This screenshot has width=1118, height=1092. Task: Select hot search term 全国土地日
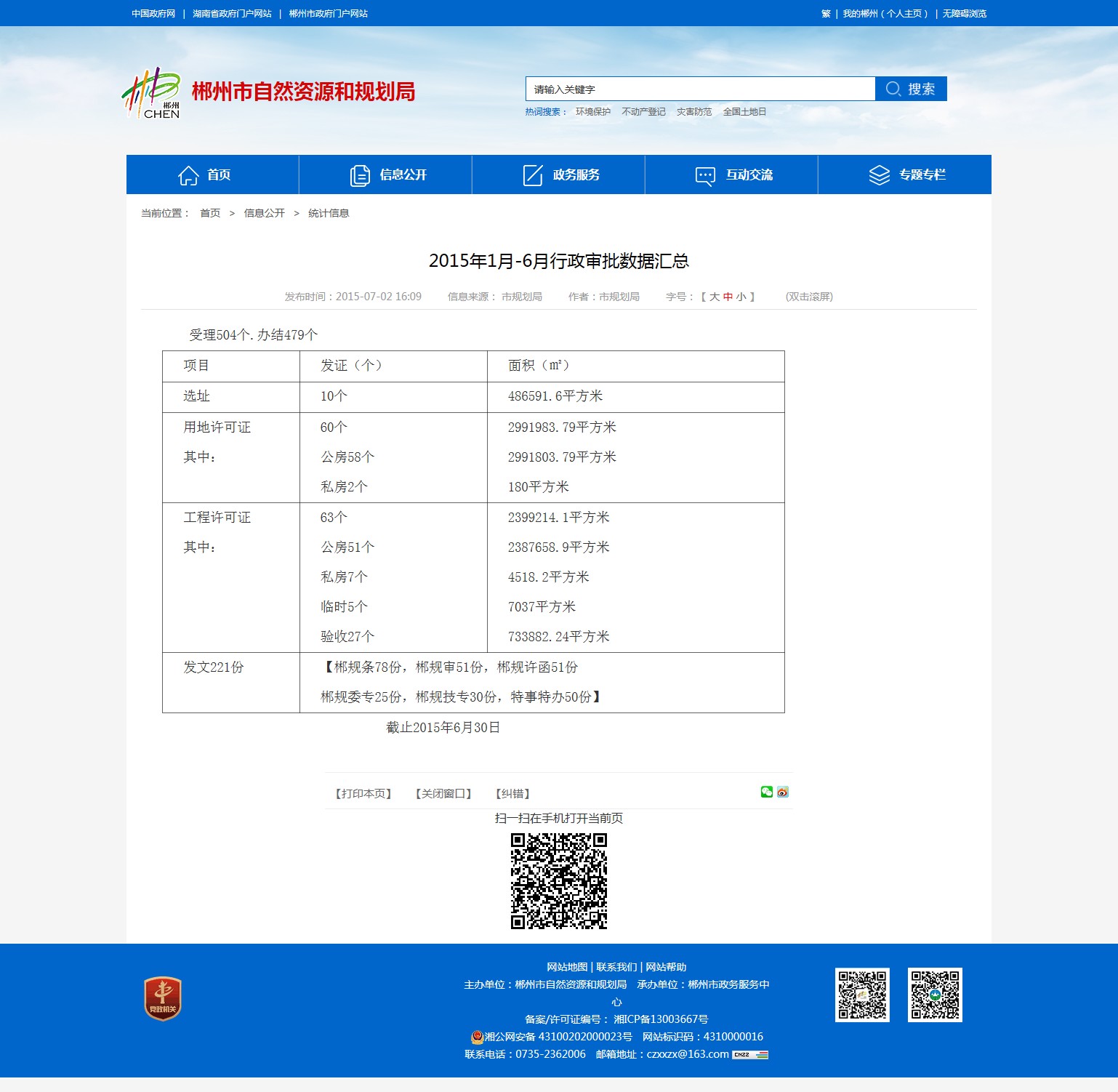point(744,112)
